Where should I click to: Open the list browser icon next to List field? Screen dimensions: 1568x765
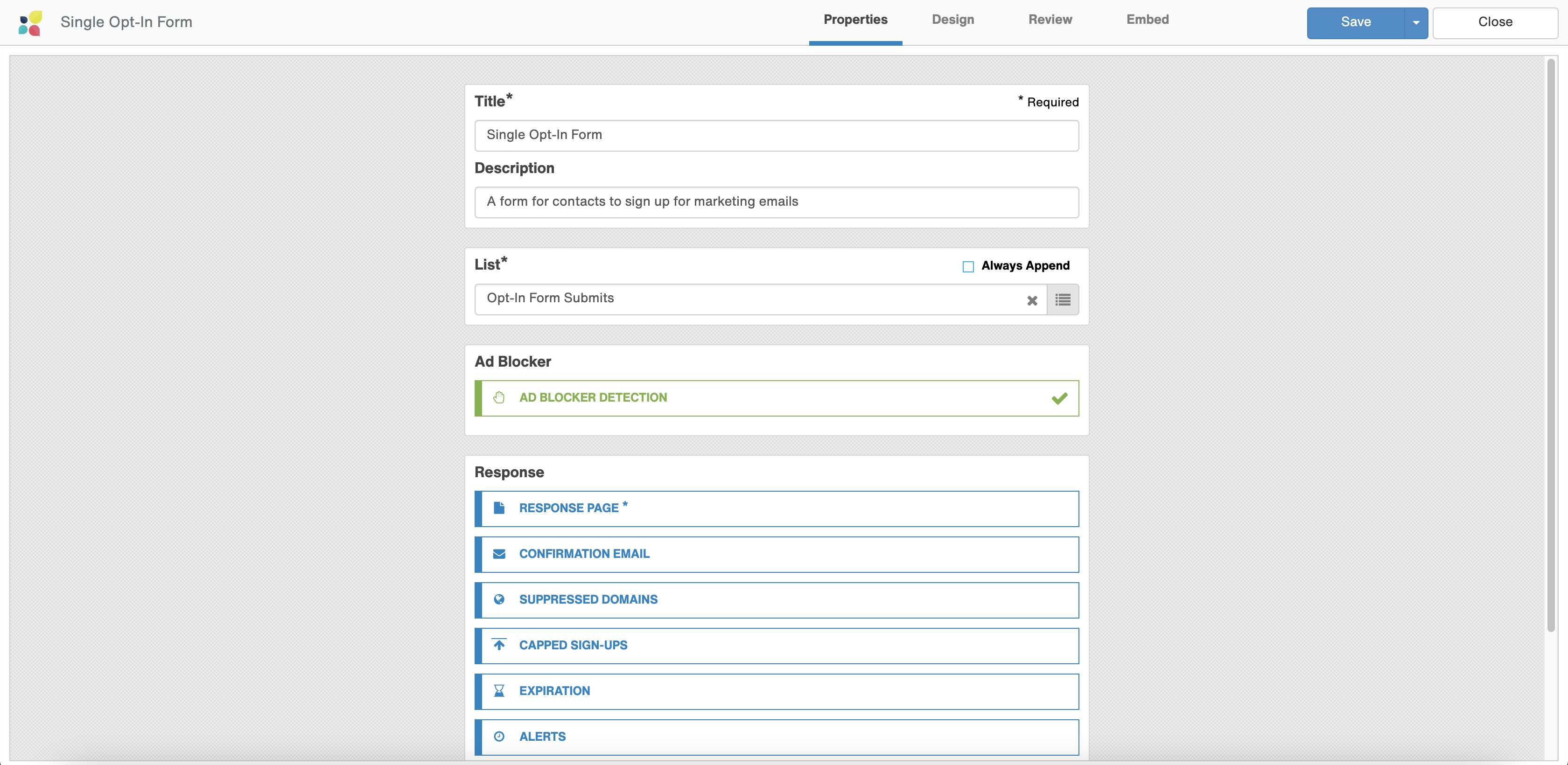[x=1062, y=299]
